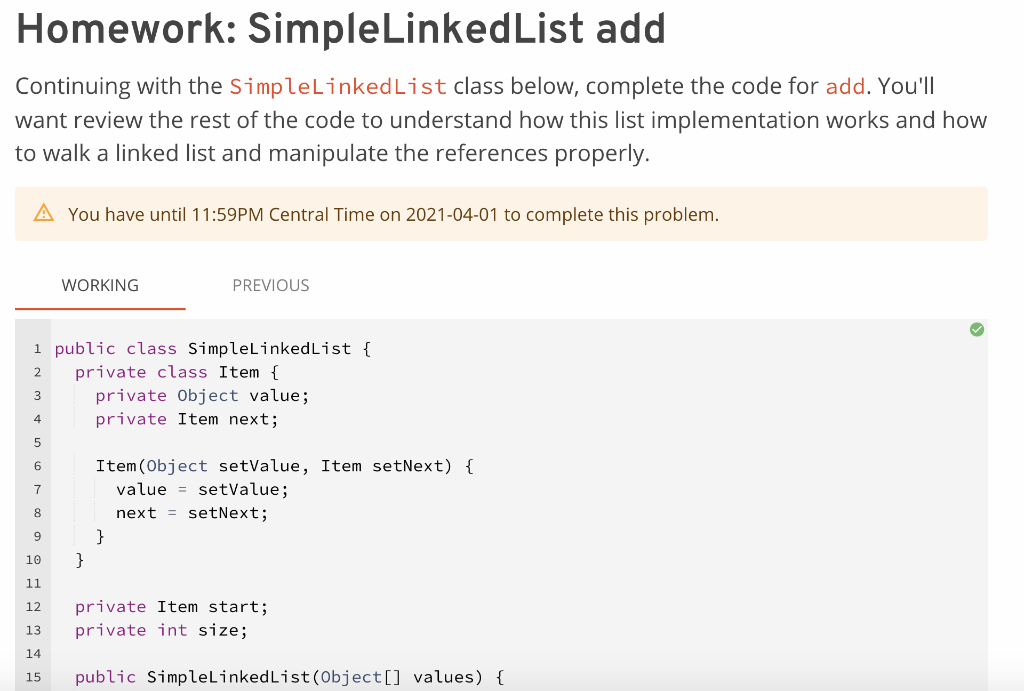Click line number 1 in the code editor
The height and width of the screenshot is (691, 1024).
(37, 348)
